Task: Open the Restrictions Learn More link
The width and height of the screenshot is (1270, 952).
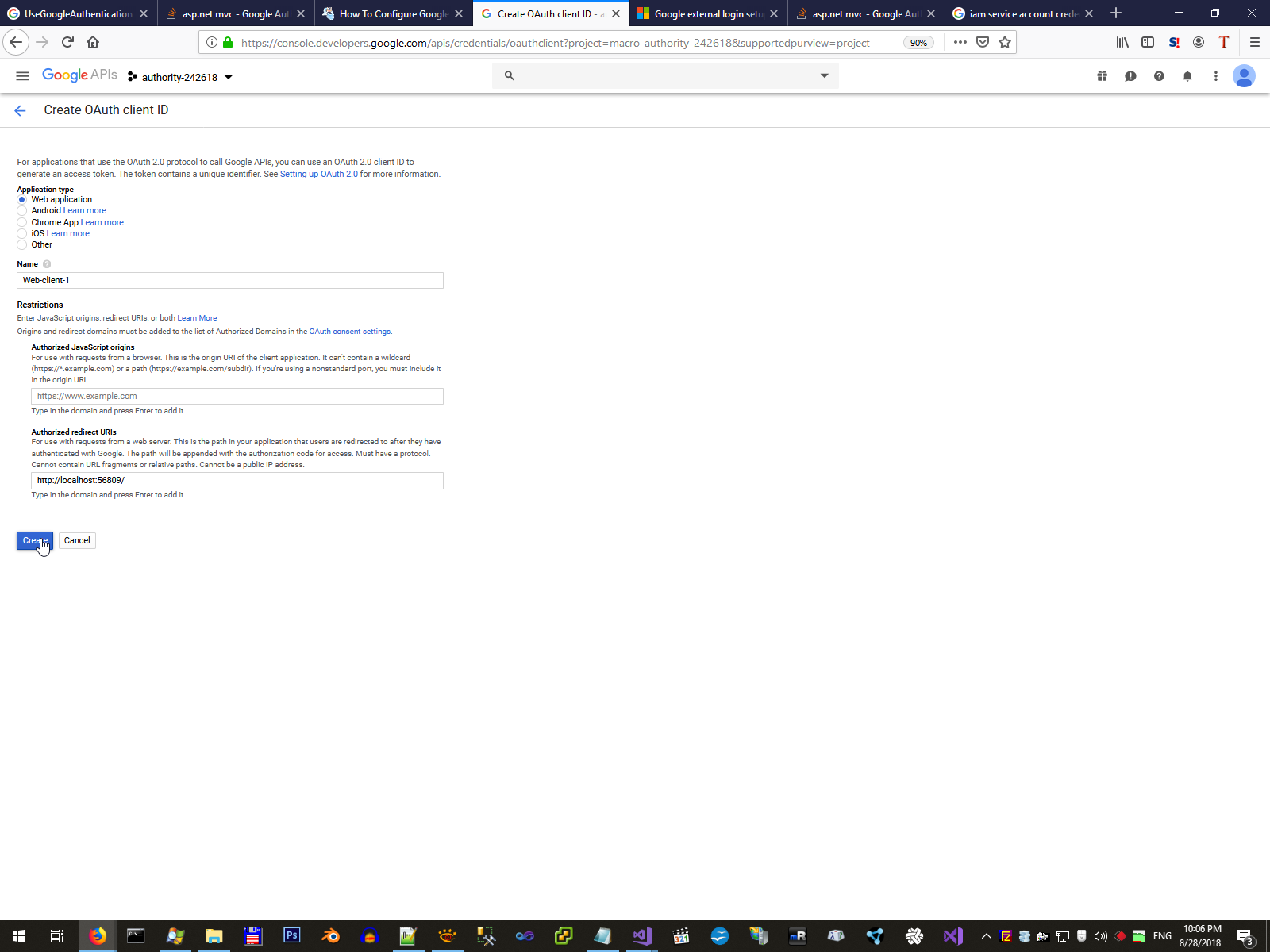Action: pyautogui.click(x=197, y=318)
